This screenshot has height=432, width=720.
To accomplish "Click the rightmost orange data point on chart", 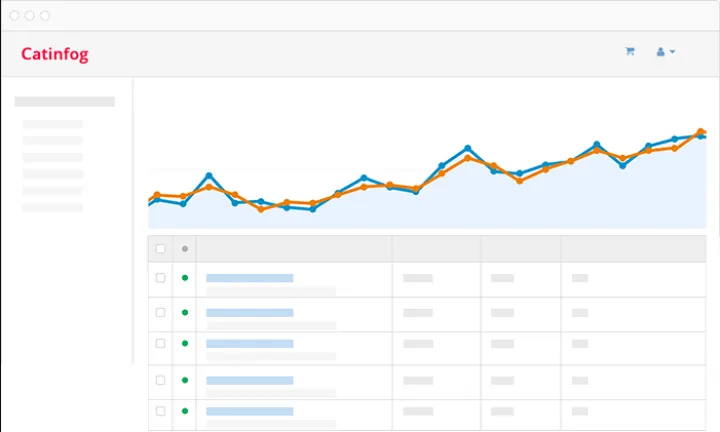I will point(701,131).
